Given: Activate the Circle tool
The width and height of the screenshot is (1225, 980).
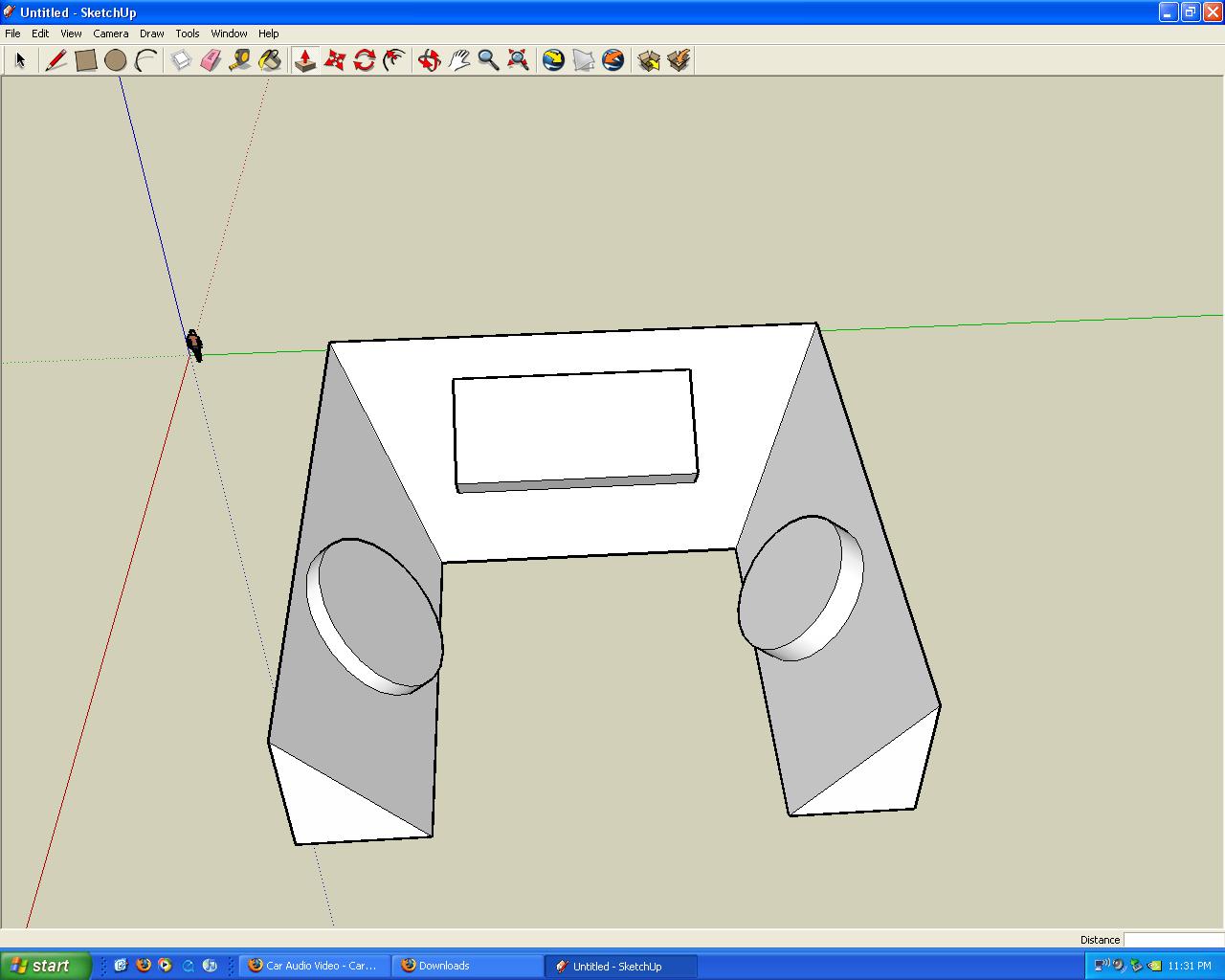Looking at the screenshot, I should tap(116, 60).
